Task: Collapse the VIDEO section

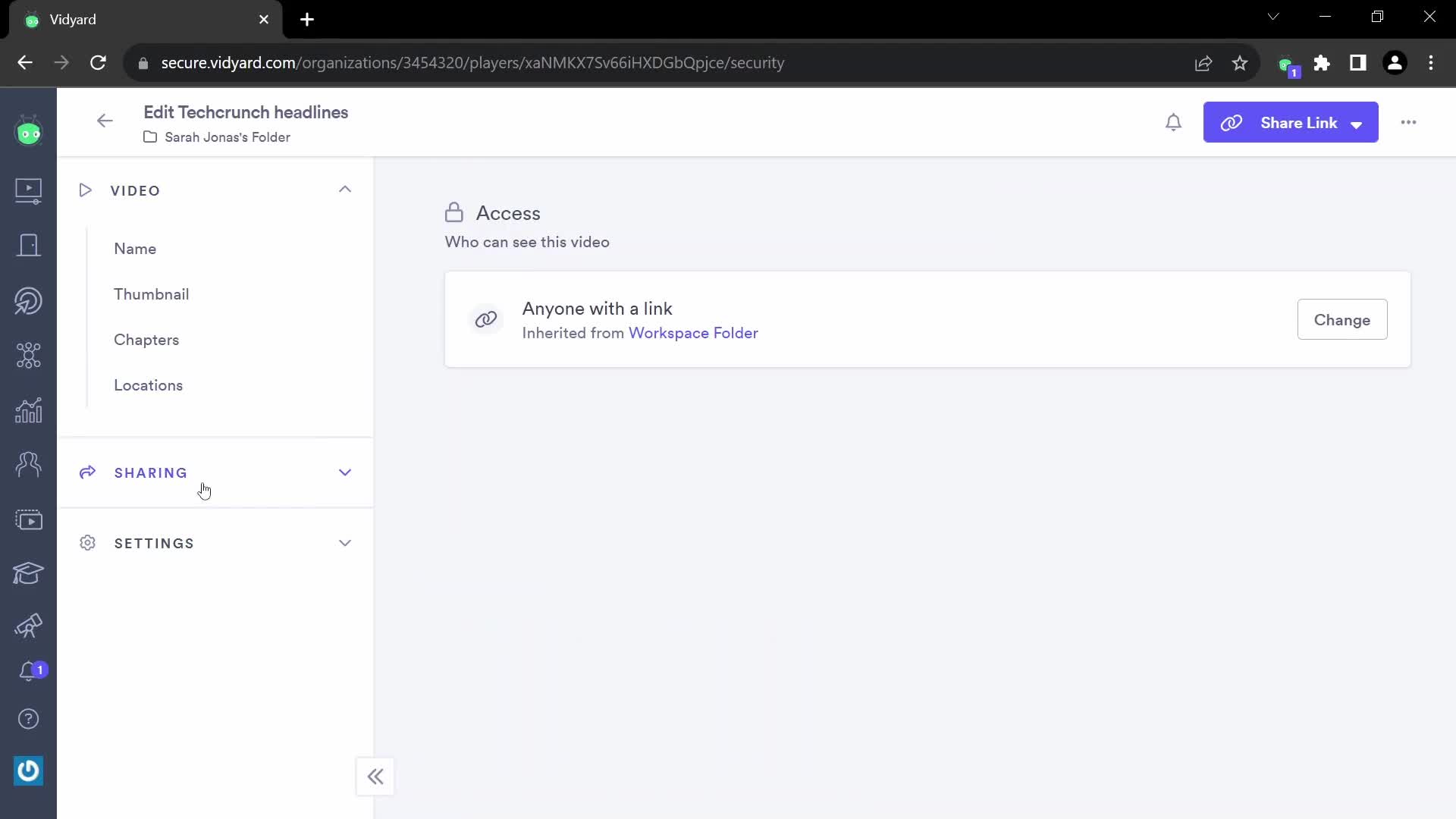Action: coord(346,190)
